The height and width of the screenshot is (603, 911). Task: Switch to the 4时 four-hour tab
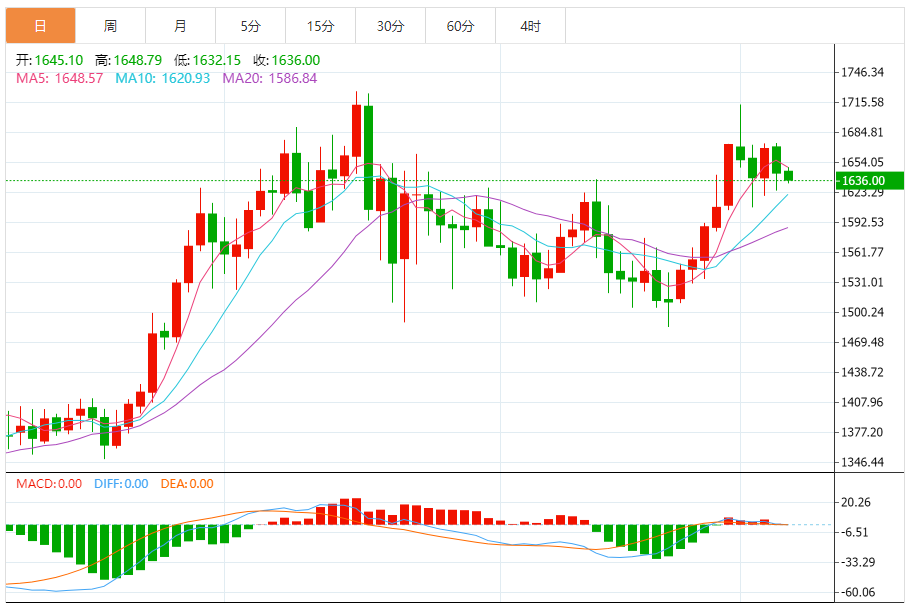tap(530, 26)
